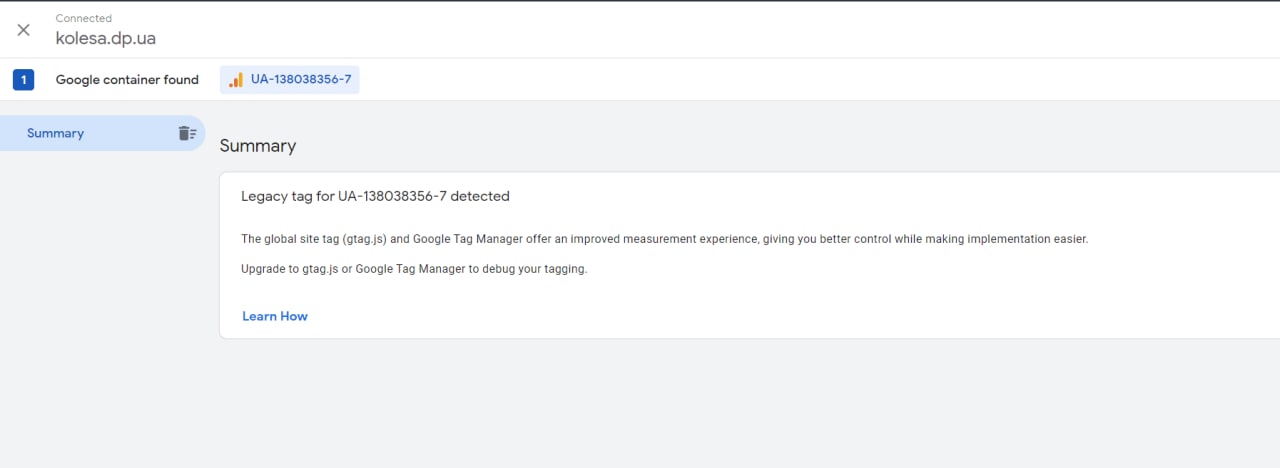
Task: Click the "Google container found" label
Action: pos(127,80)
